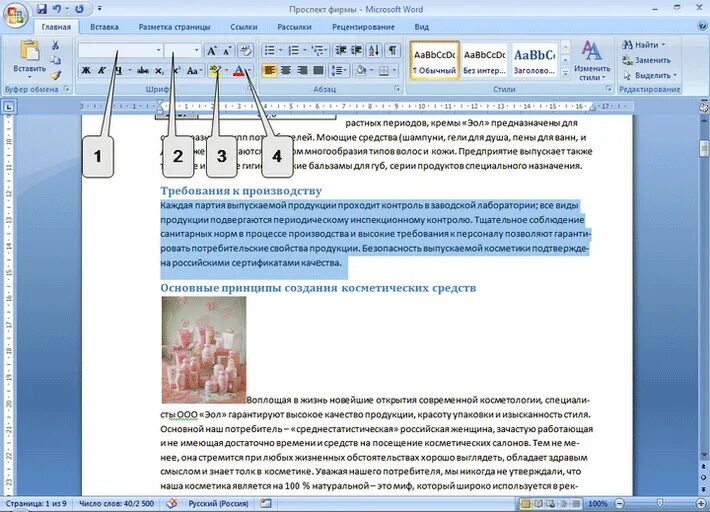Viewport: 710px width, 512px height.
Task: Decrease font size with Shrink Font
Action: pos(227,51)
